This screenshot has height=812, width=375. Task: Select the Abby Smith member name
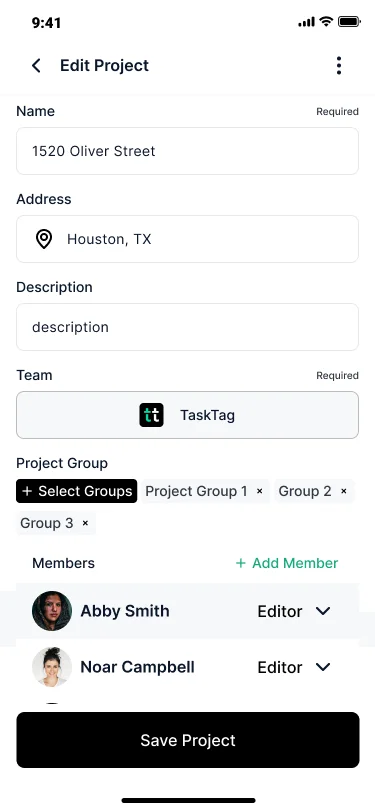[125, 611]
